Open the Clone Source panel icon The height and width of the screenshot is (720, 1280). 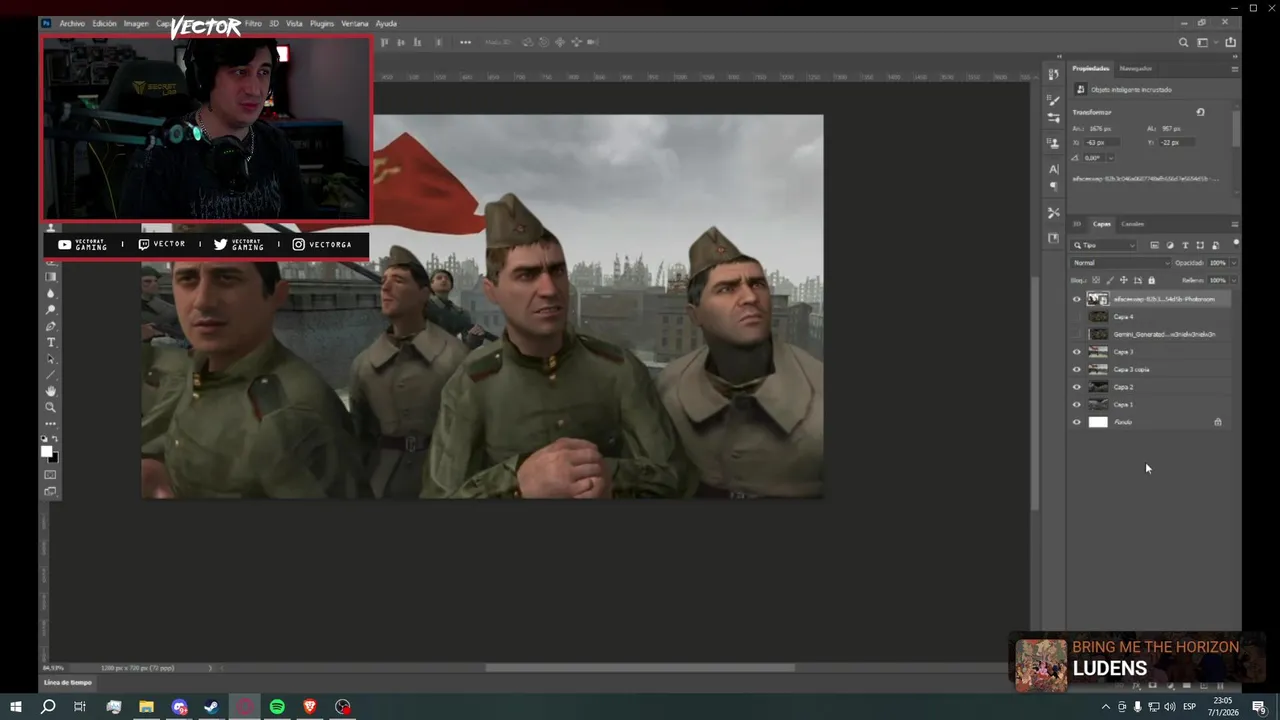click(1053, 143)
